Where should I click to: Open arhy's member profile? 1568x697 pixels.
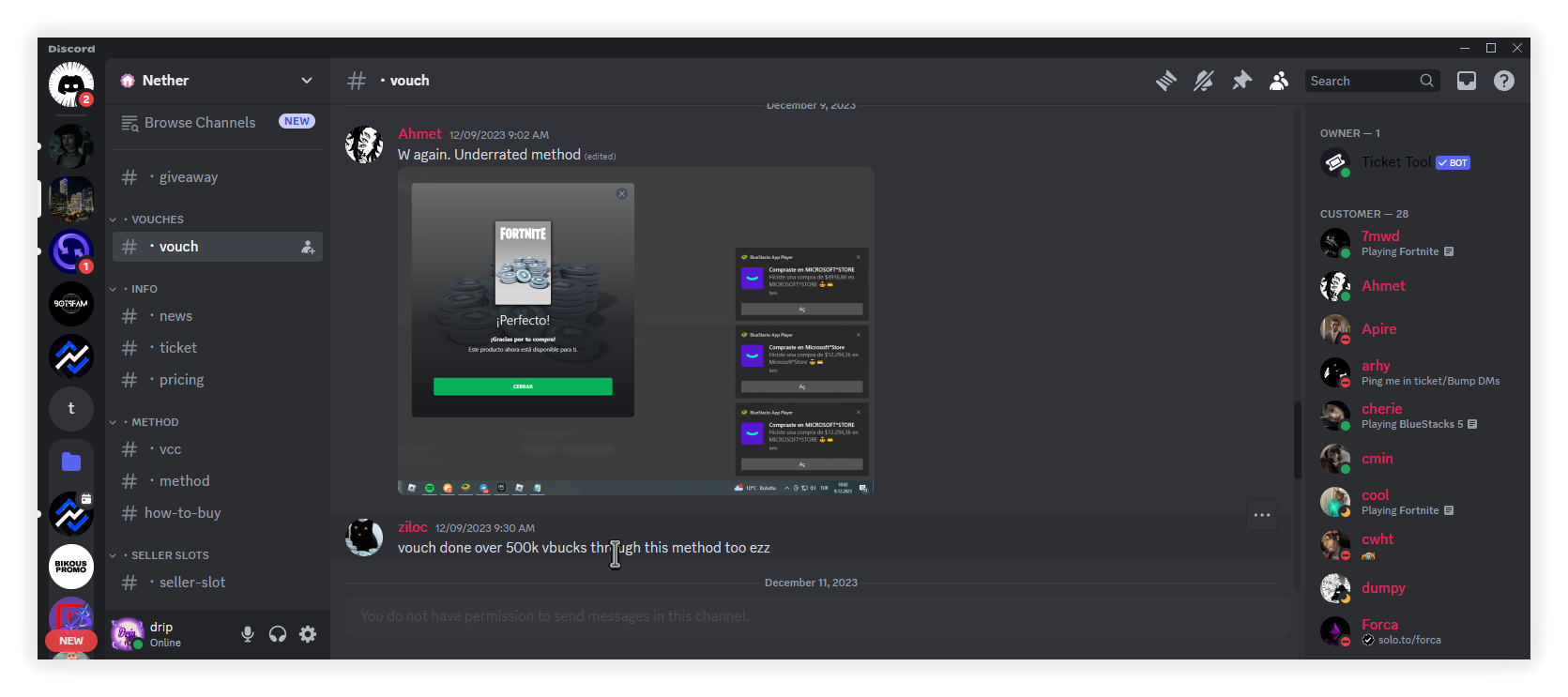(x=1418, y=372)
